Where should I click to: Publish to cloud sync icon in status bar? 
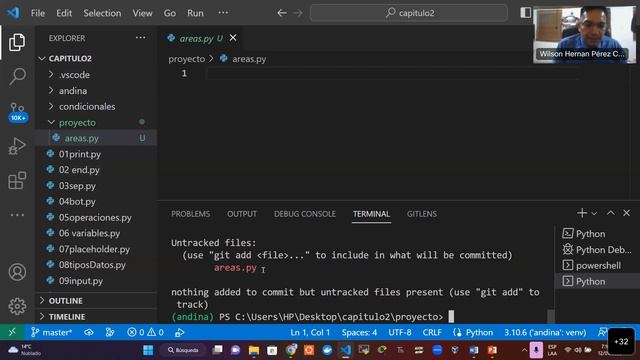(x=89, y=333)
